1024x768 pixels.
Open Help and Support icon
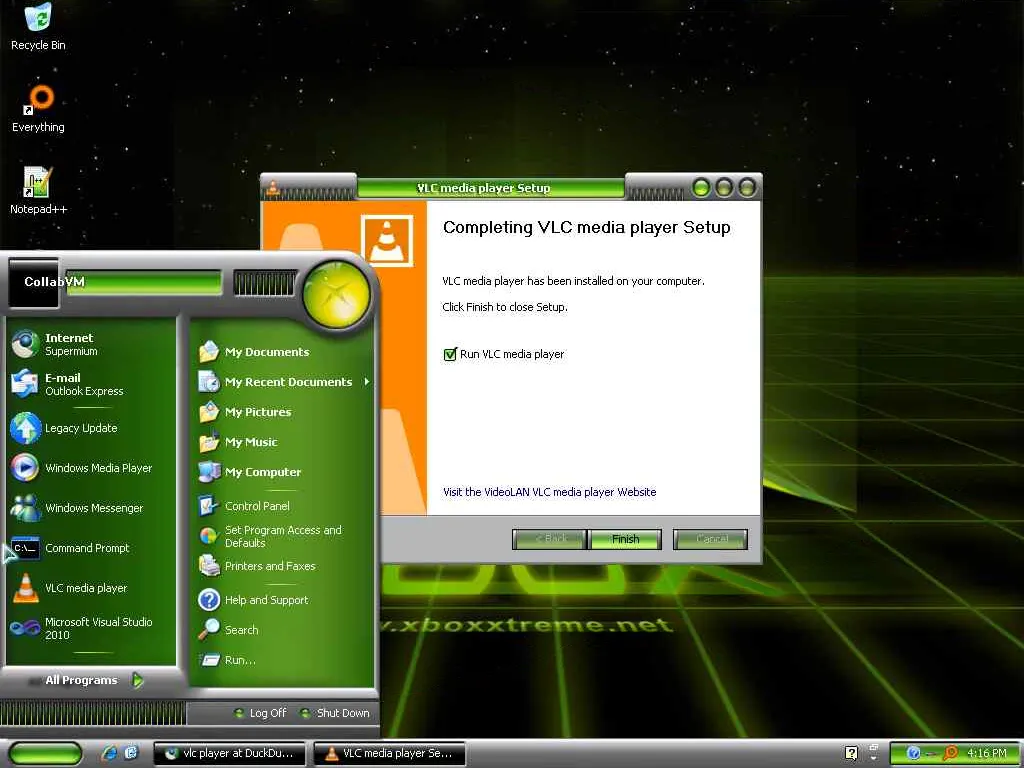[209, 600]
